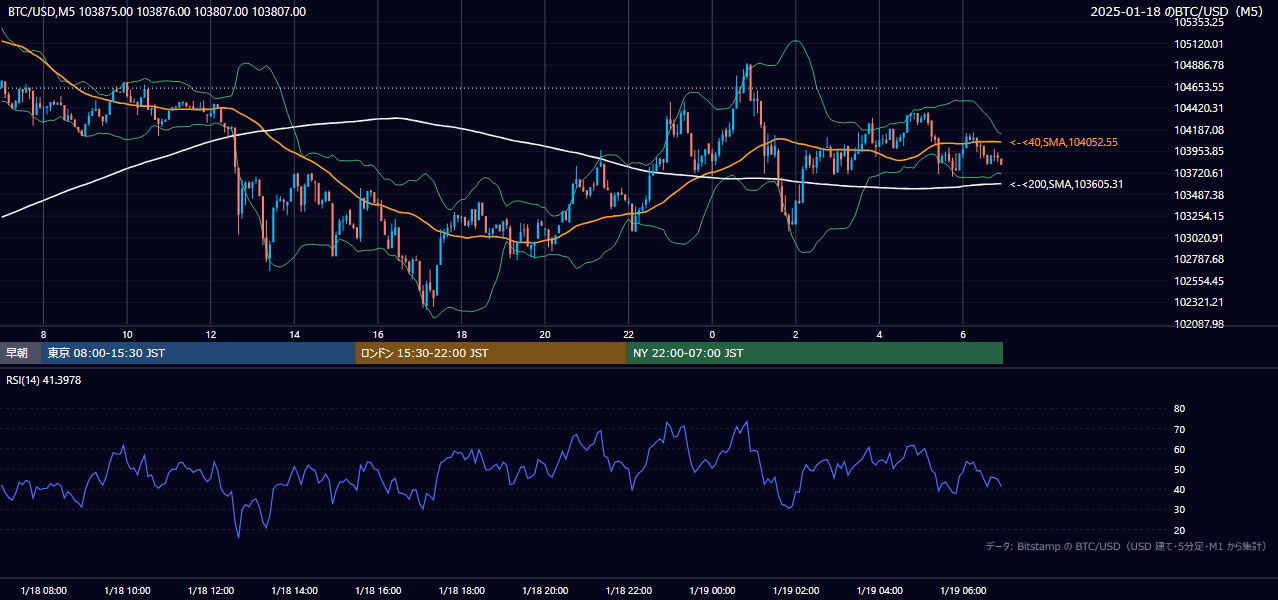Click the 103953.85 price axis value
The width and height of the screenshot is (1278, 600).
coord(1199,152)
